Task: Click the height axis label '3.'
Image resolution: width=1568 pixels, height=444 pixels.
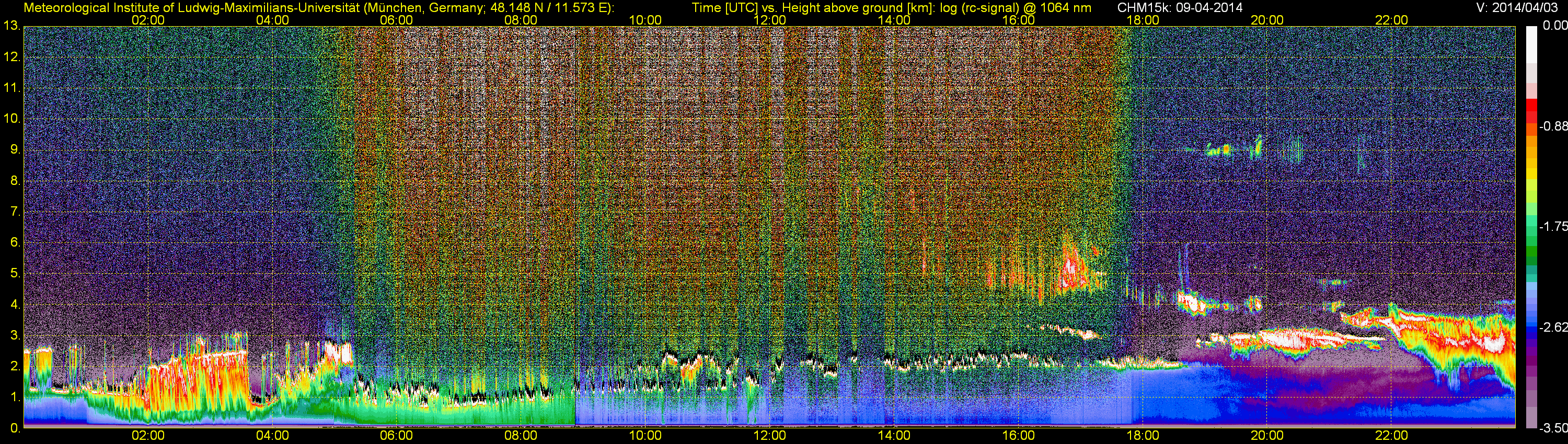Action: 15,335
